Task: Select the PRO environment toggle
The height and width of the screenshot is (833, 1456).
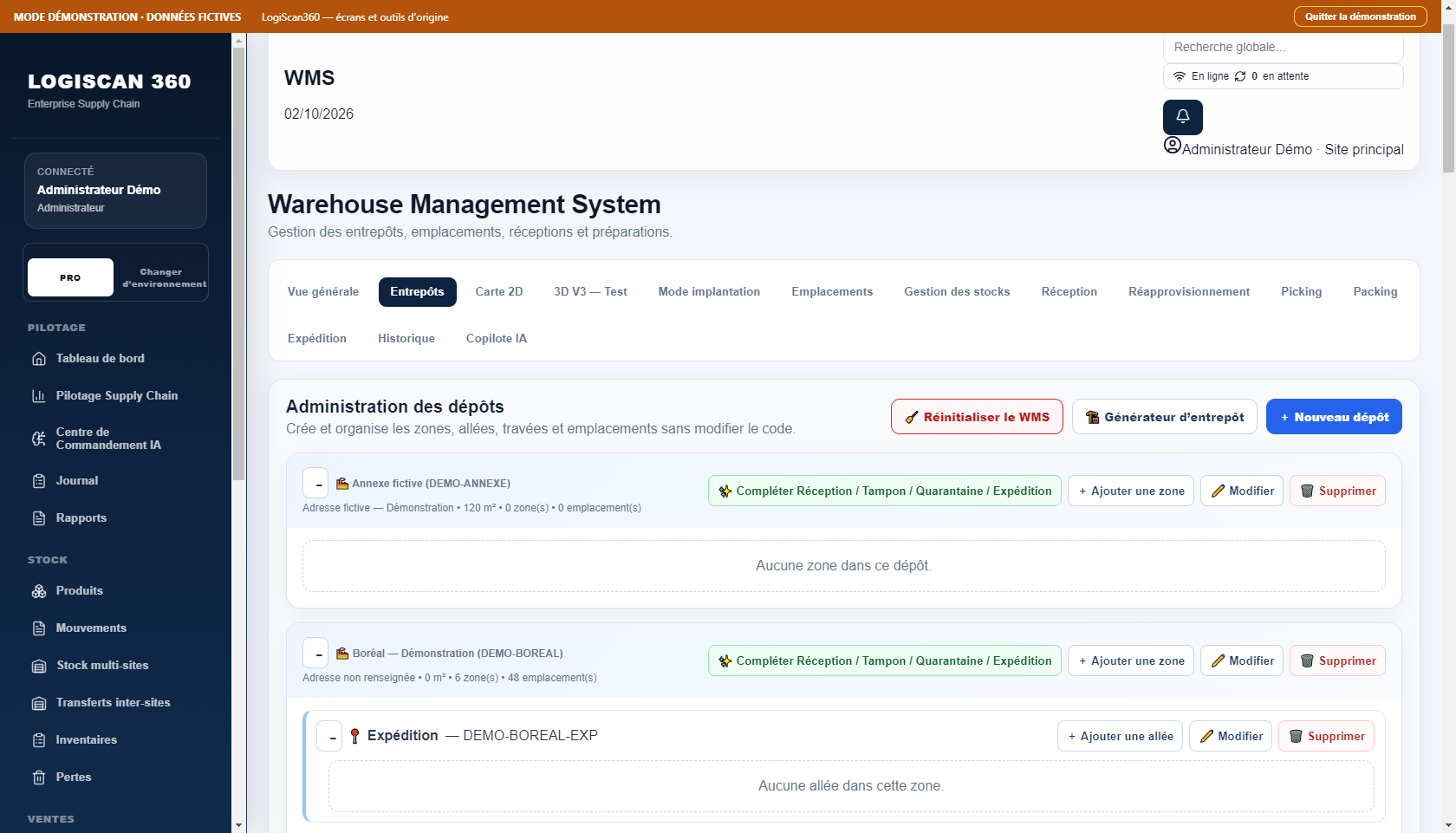Action: pos(70,277)
